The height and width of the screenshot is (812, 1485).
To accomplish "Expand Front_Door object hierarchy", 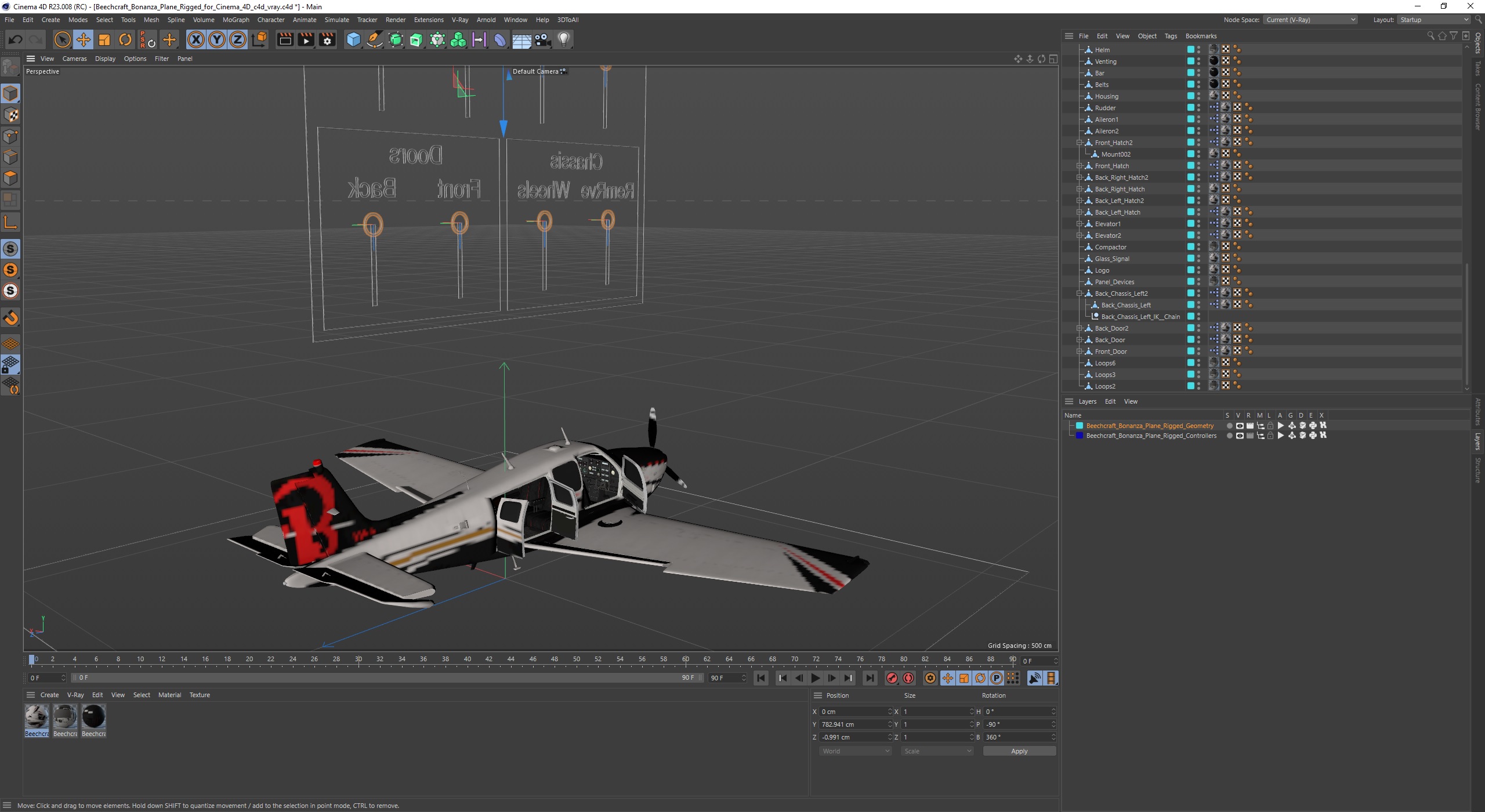I will (x=1080, y=351).
